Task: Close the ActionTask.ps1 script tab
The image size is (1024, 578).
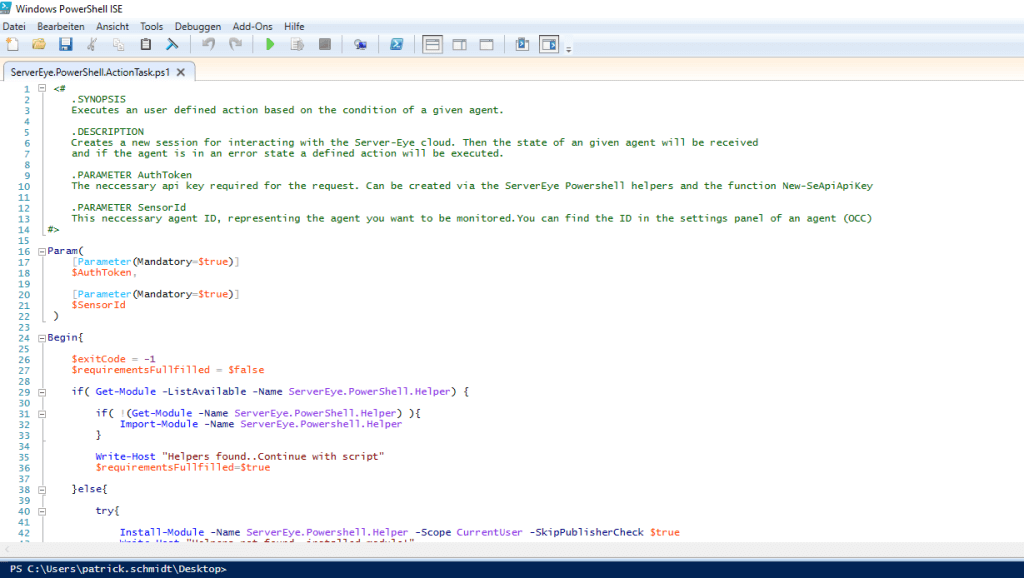Action: (x=181, y=72)
